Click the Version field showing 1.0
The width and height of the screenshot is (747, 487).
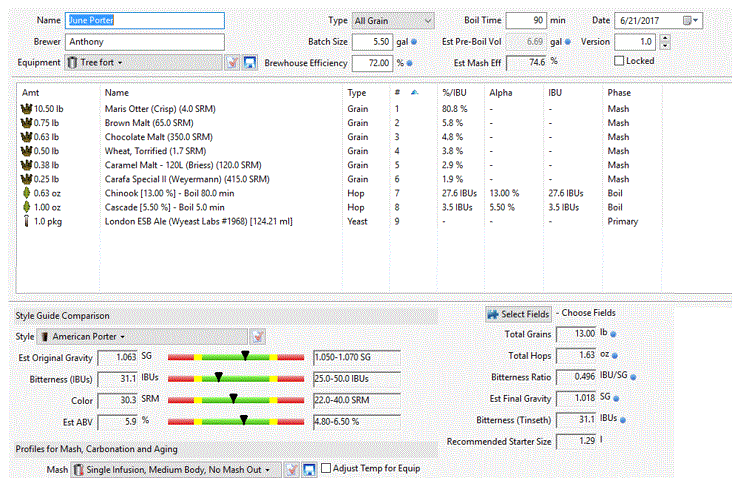(x=635, y=42)
